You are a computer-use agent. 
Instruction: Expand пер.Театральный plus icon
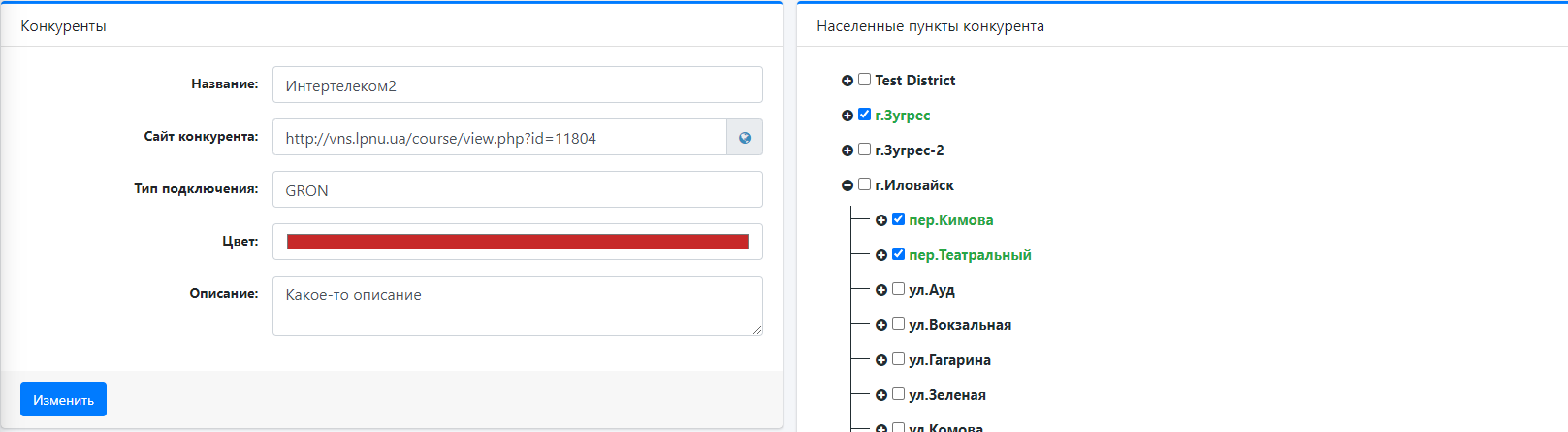coord(881,255)
